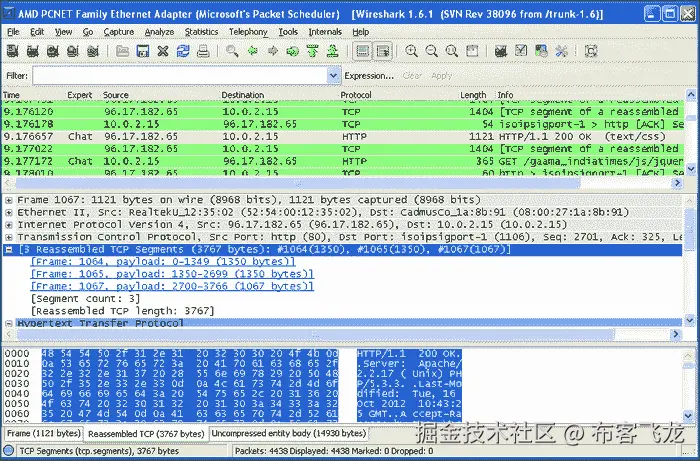The height and width of the screenshot is (461, 700).
Task: Toggle packet list colorization
Action: coord(362,51)
